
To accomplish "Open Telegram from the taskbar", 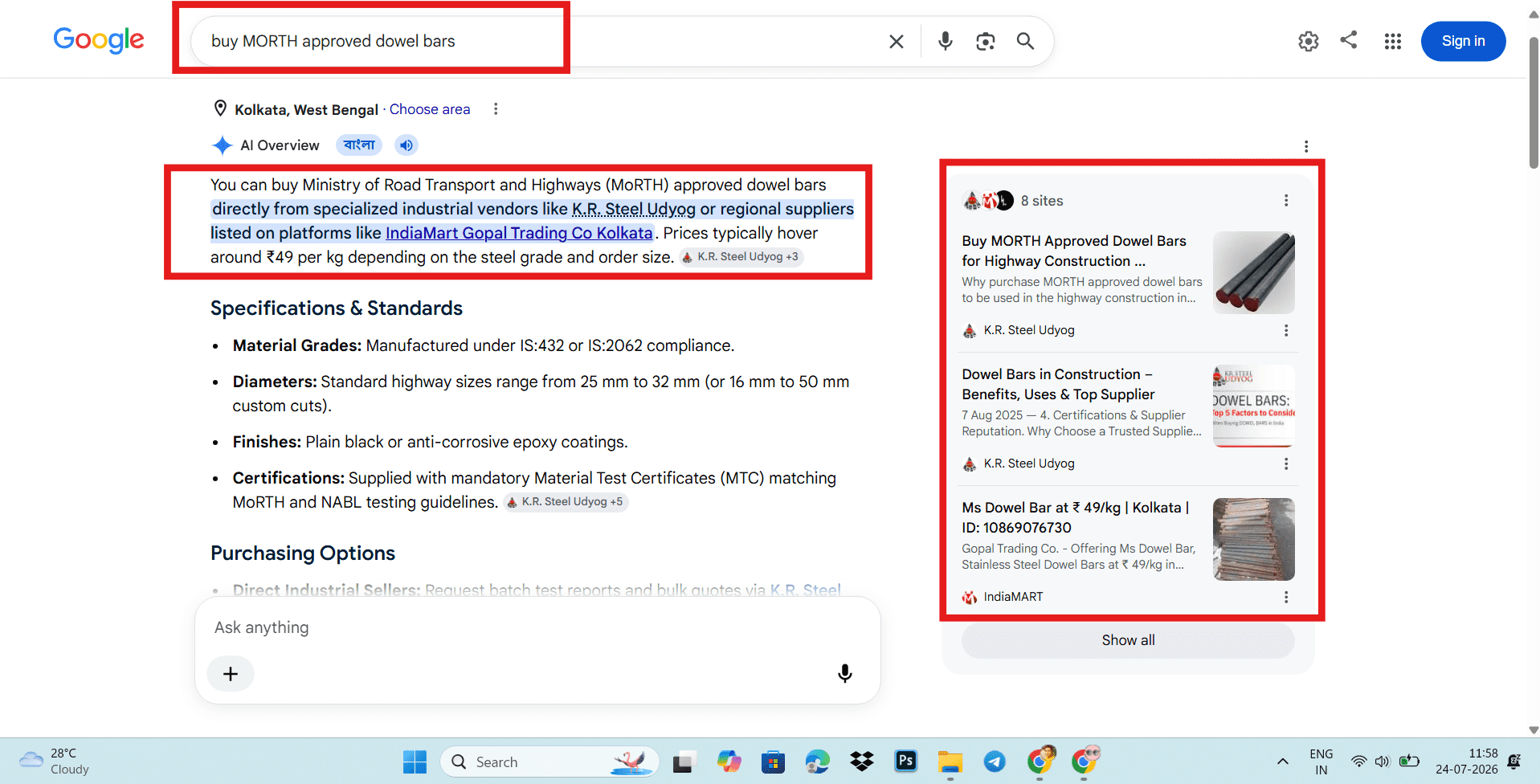I will click(995, 762).
